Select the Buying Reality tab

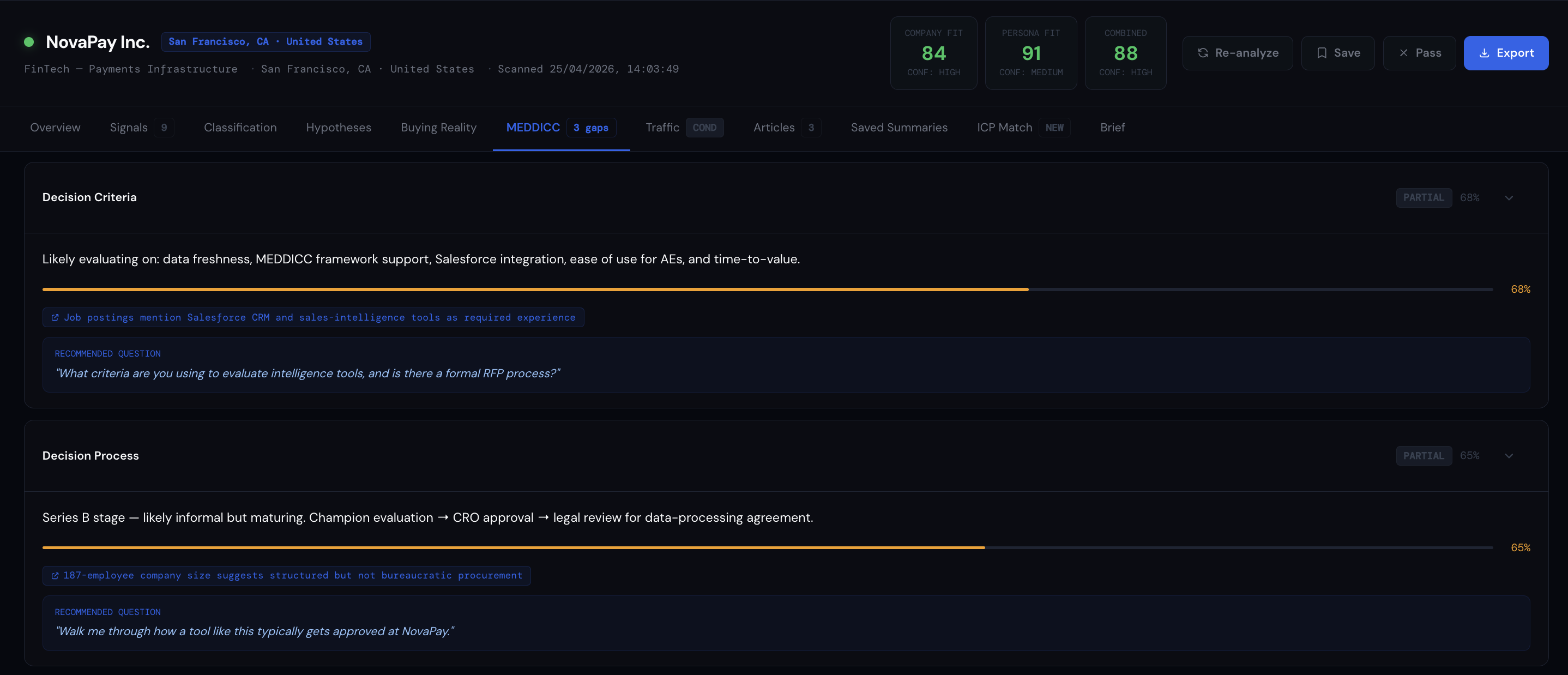tap(438, 127)
